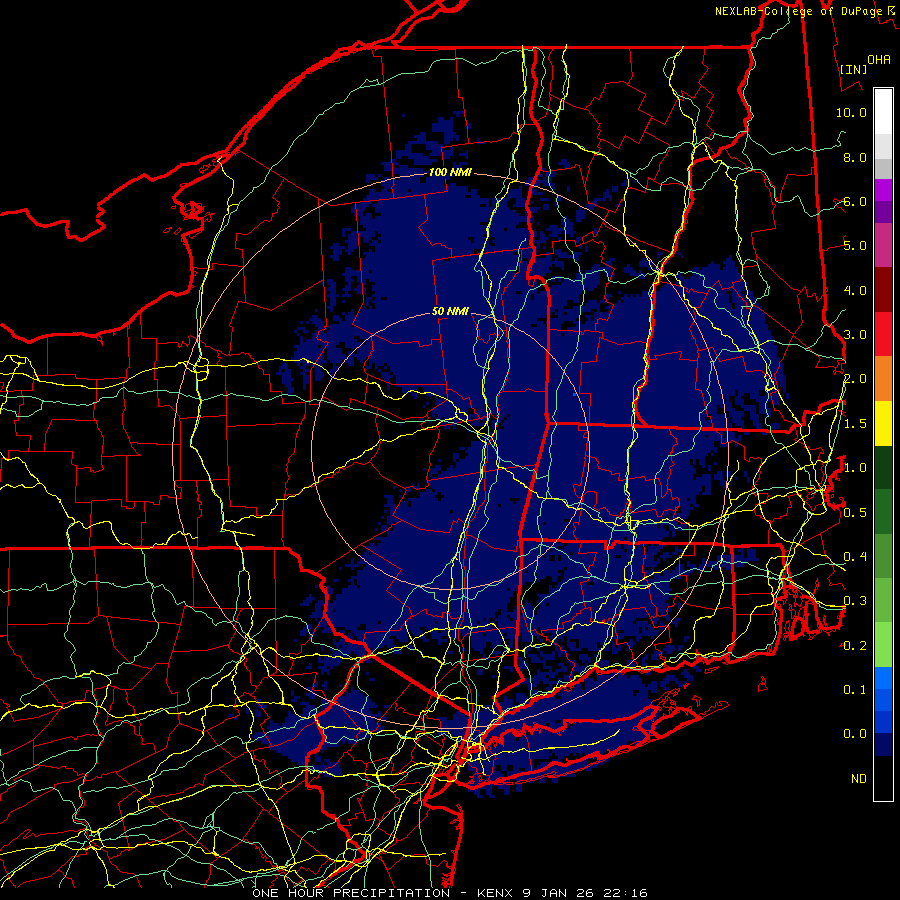Click the 0.5 legend value
This screenshot has width=900, height=900.
855,513
